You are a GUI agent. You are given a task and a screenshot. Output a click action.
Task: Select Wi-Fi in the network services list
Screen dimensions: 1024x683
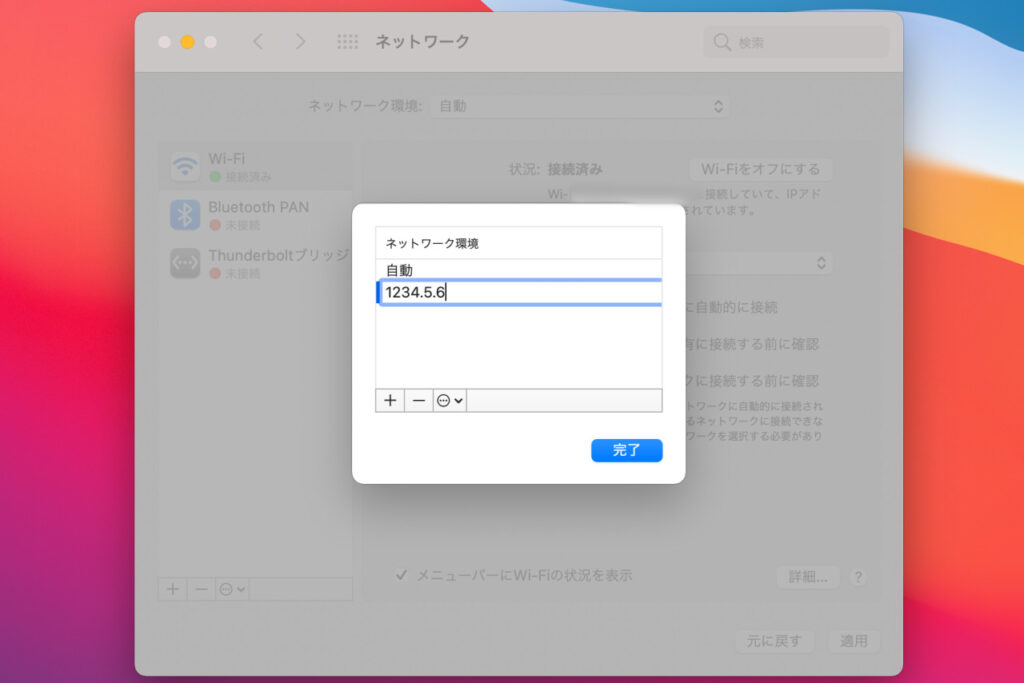pyautogui.click(x=255, y=167)
